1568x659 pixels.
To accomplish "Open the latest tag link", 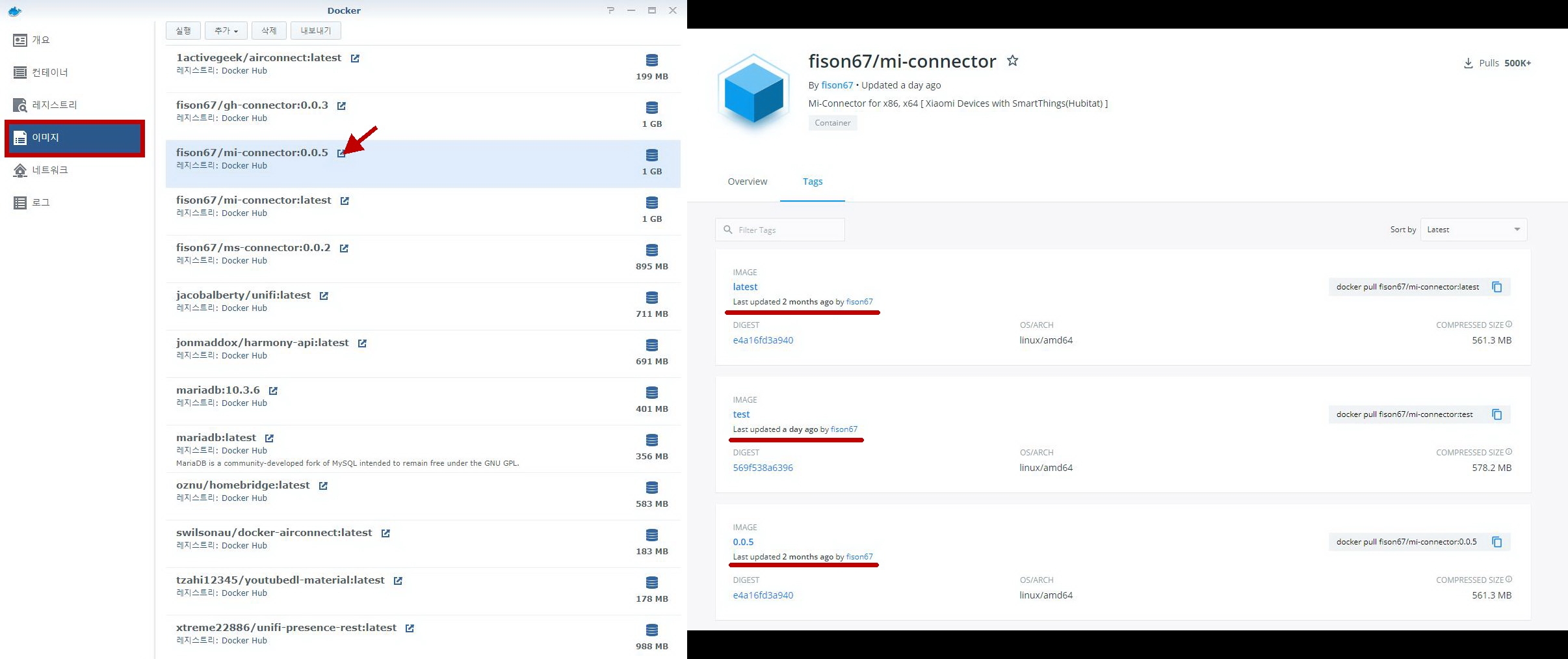I will point(745,287).
